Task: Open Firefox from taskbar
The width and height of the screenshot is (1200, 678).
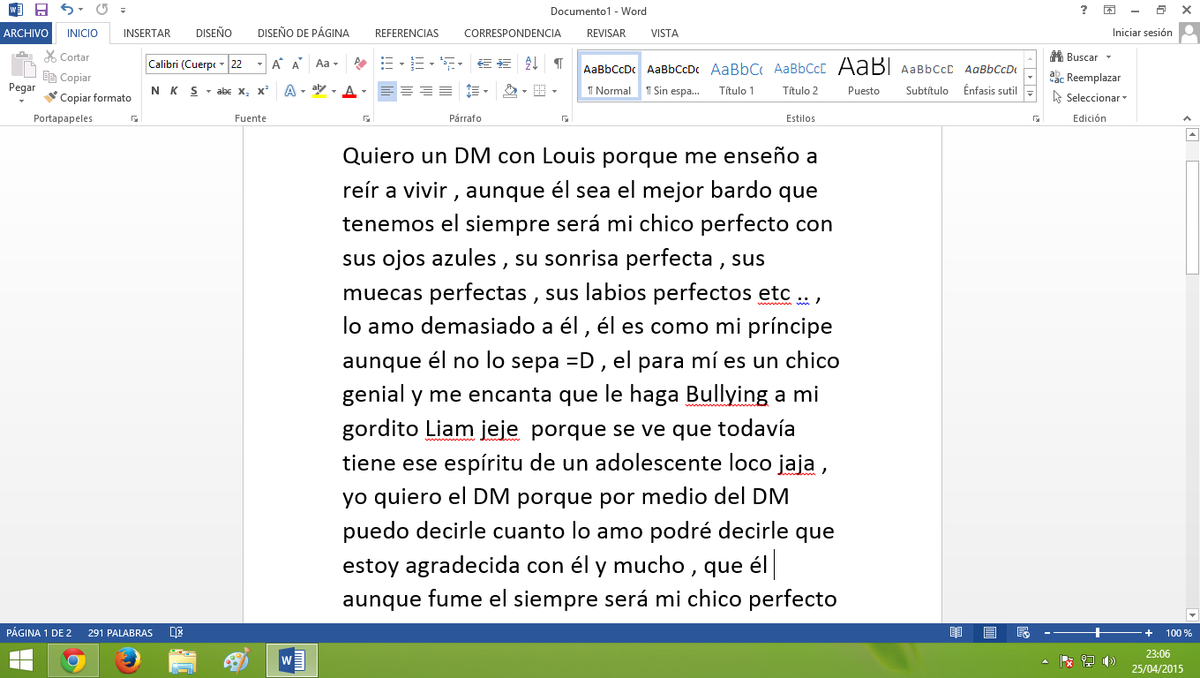Action: (127, 660)
